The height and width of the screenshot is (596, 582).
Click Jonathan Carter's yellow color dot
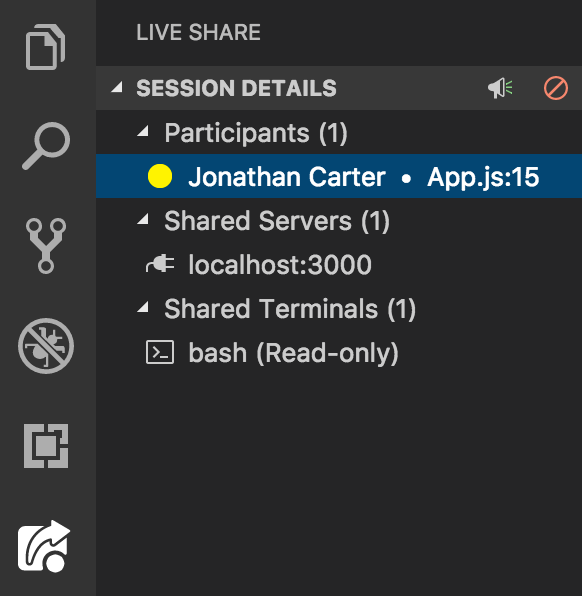pyautogui.click(x=160, y=176)
